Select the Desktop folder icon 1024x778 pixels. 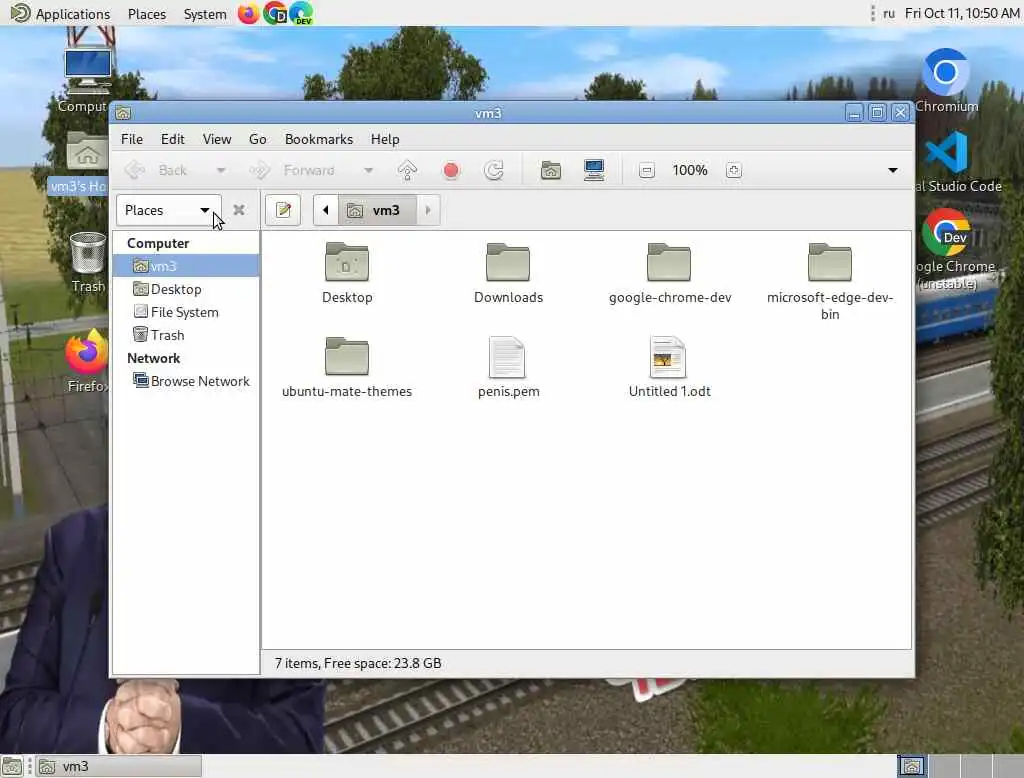point(347,262)
